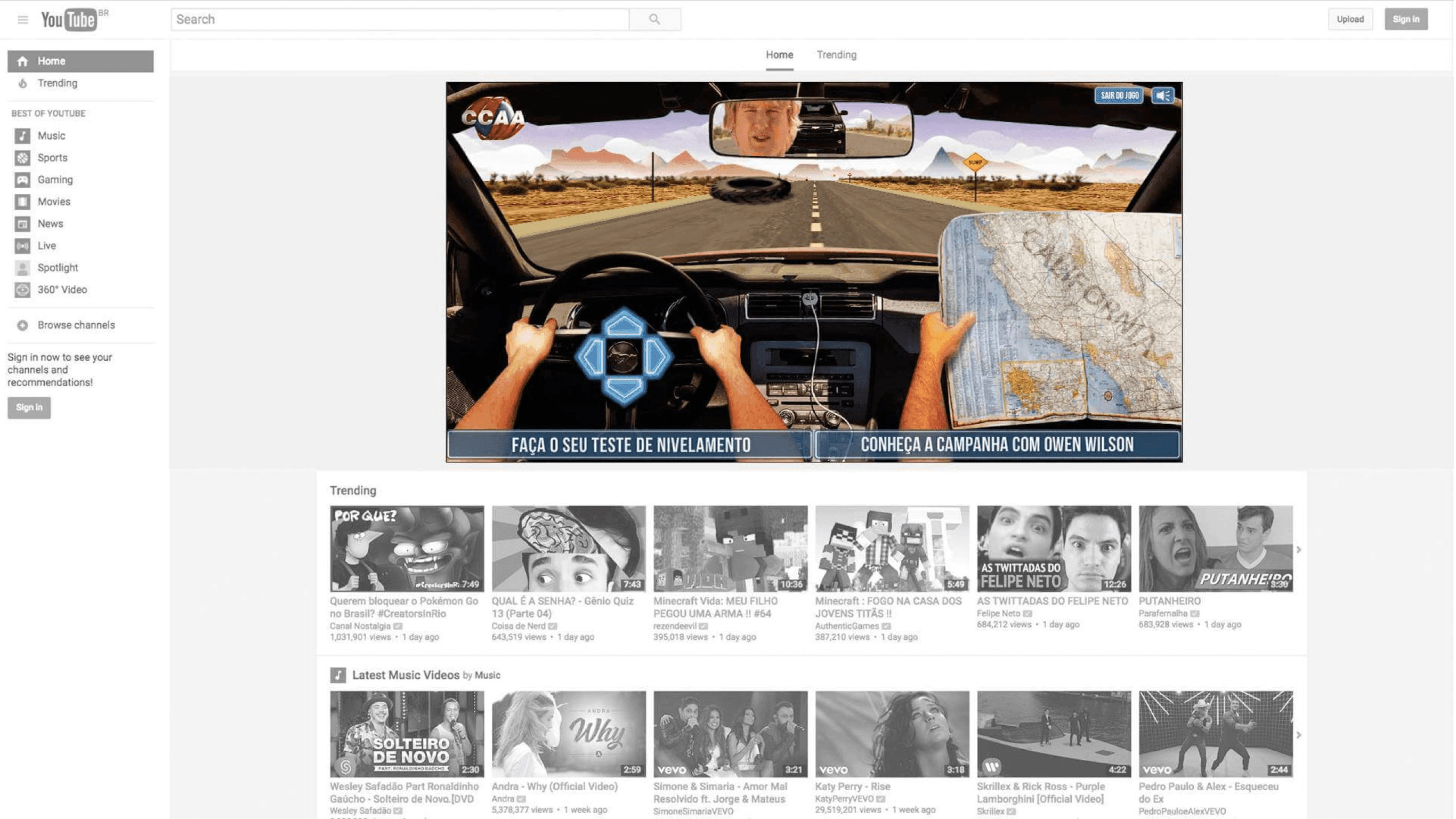Click the Trending flame icon in sidebar
The width and height of the screenshot is (1456, 819).
click(22, 83)
